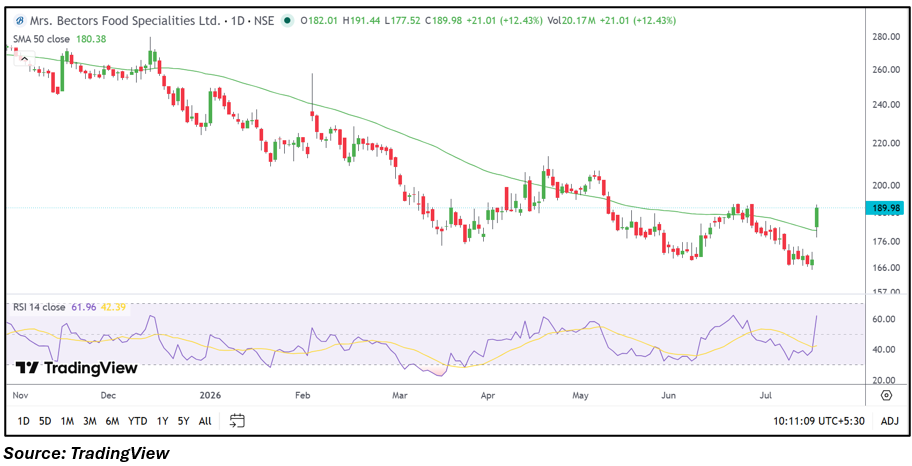This screenshot has width=912, height=466.
Task: Click the TradingView logo
Action: tap(76, 368)
